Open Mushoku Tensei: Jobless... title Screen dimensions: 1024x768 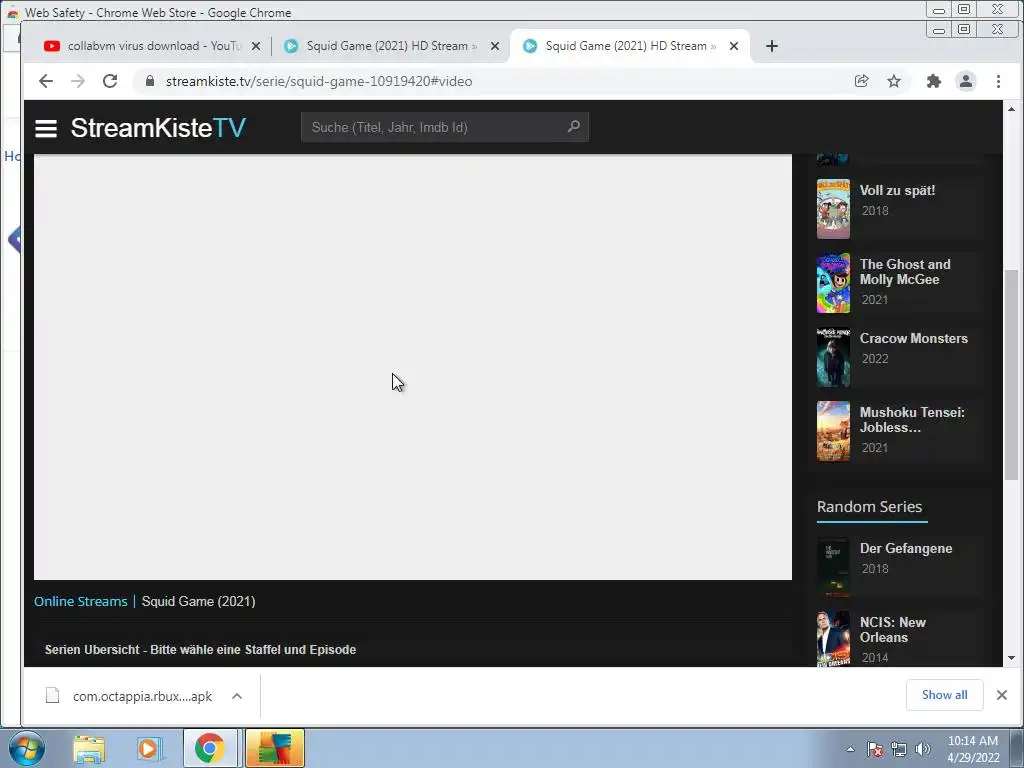912,420
